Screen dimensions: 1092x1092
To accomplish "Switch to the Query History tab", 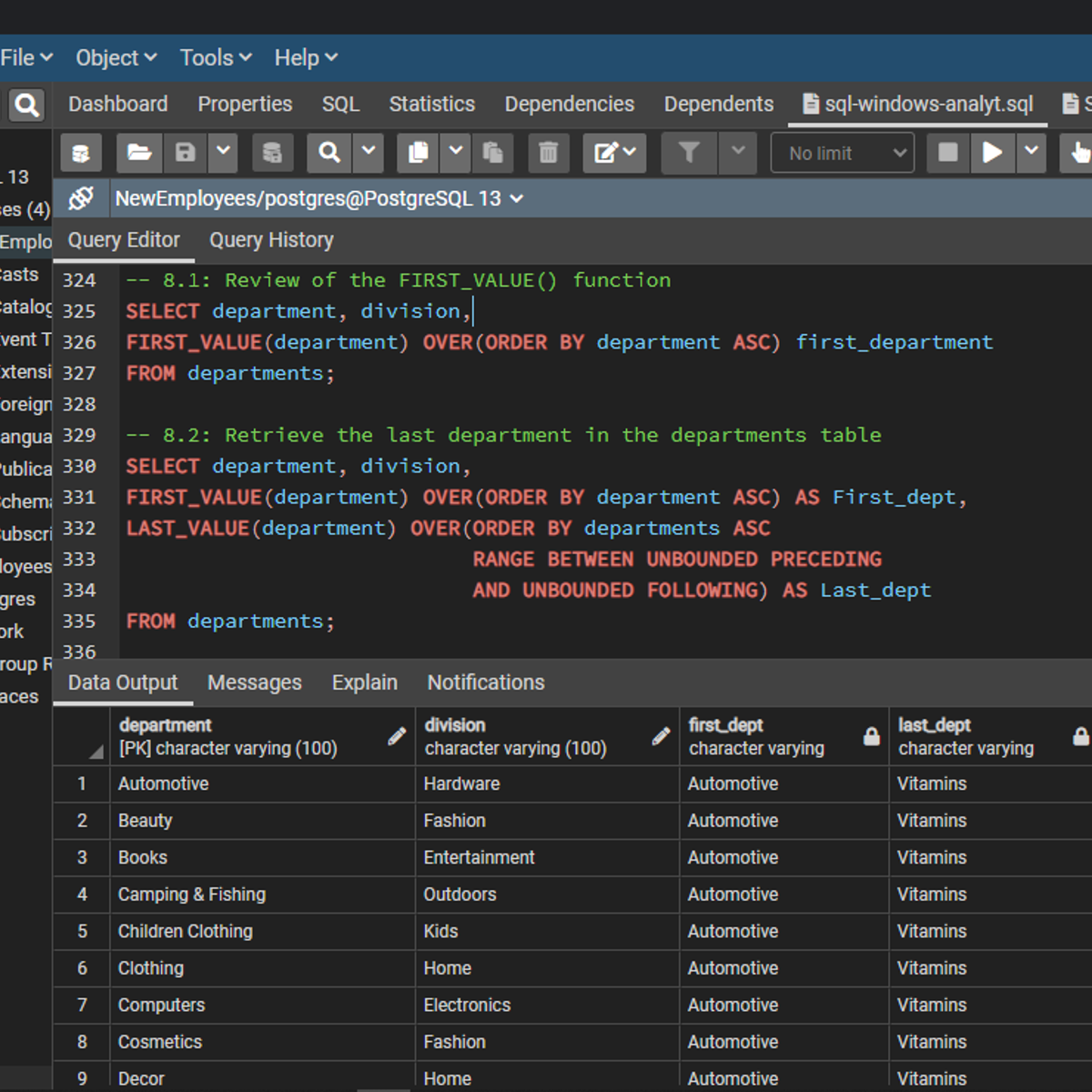I will point(271,239).
